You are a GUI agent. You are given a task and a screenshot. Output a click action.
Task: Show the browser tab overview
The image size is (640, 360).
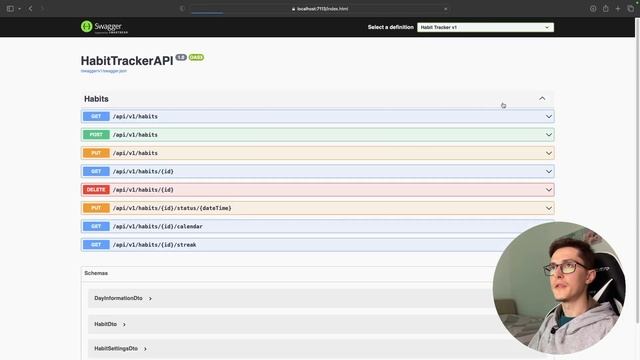tap(631, 9)
